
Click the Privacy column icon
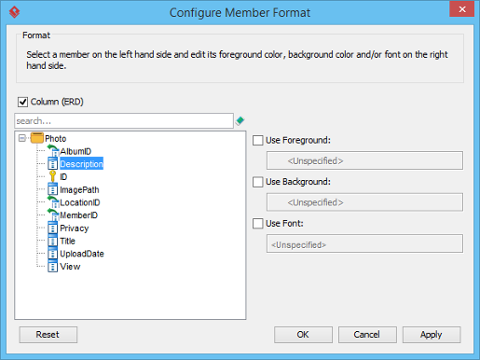coord(53,228)
